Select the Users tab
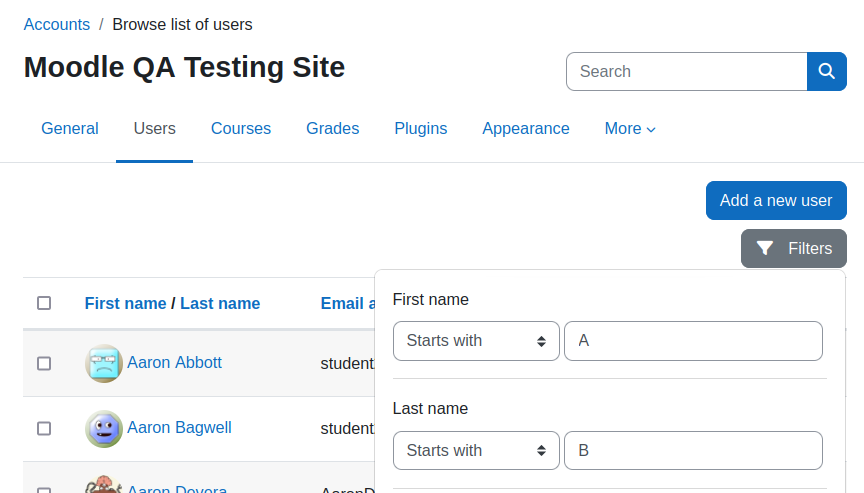The width and height of the screenshot is (864, 493). 154,128
